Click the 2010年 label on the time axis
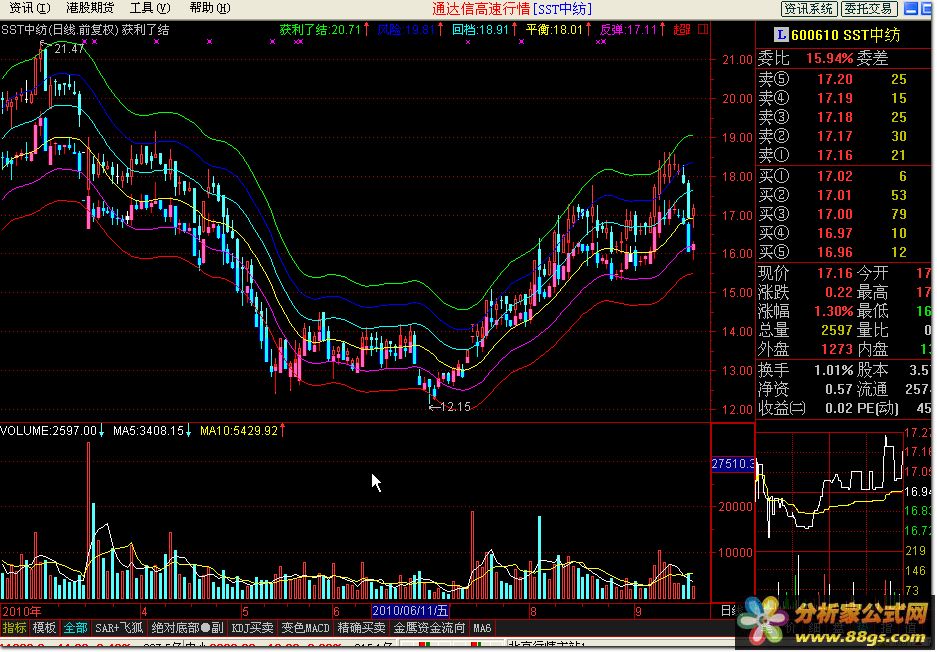 click(22, 611)
